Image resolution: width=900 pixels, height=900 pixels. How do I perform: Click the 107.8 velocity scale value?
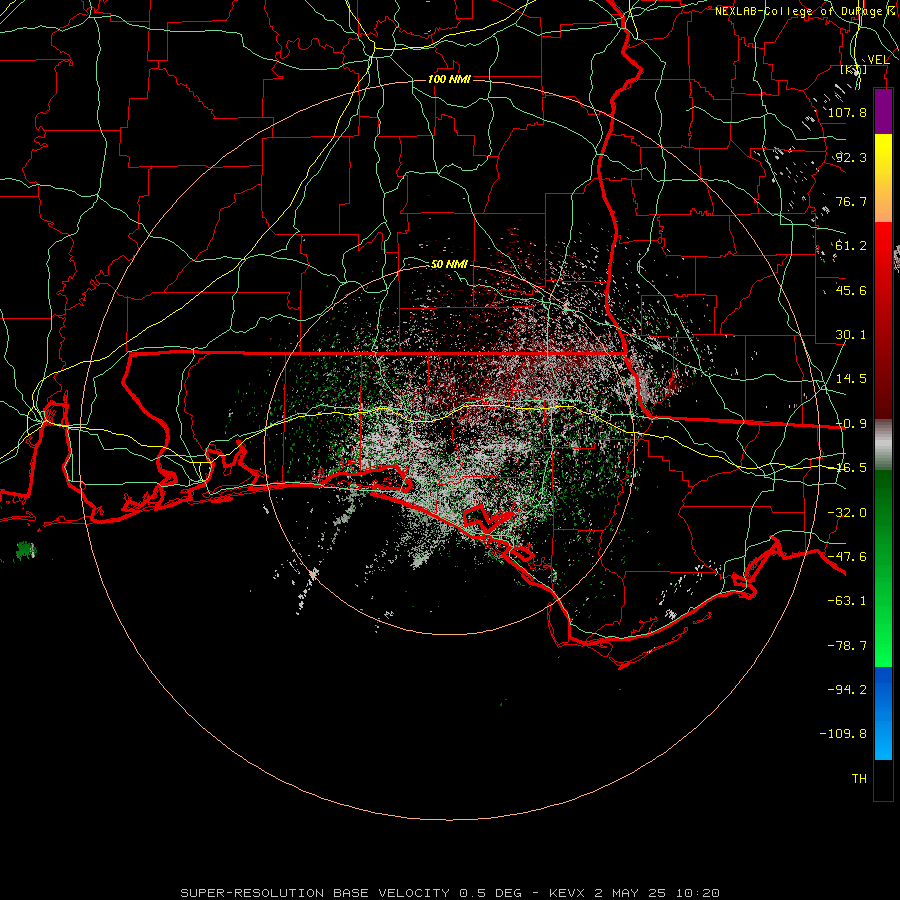pos(847,112)
